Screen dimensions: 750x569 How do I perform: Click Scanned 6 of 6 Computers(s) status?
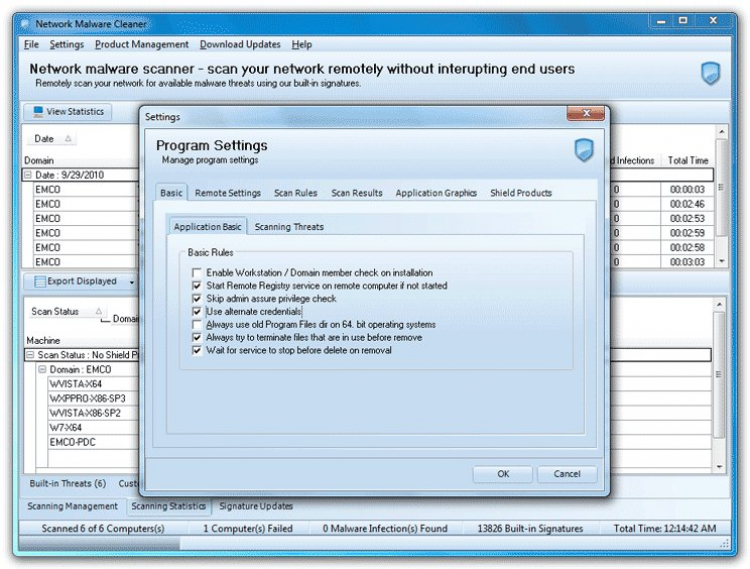[103, 528]
